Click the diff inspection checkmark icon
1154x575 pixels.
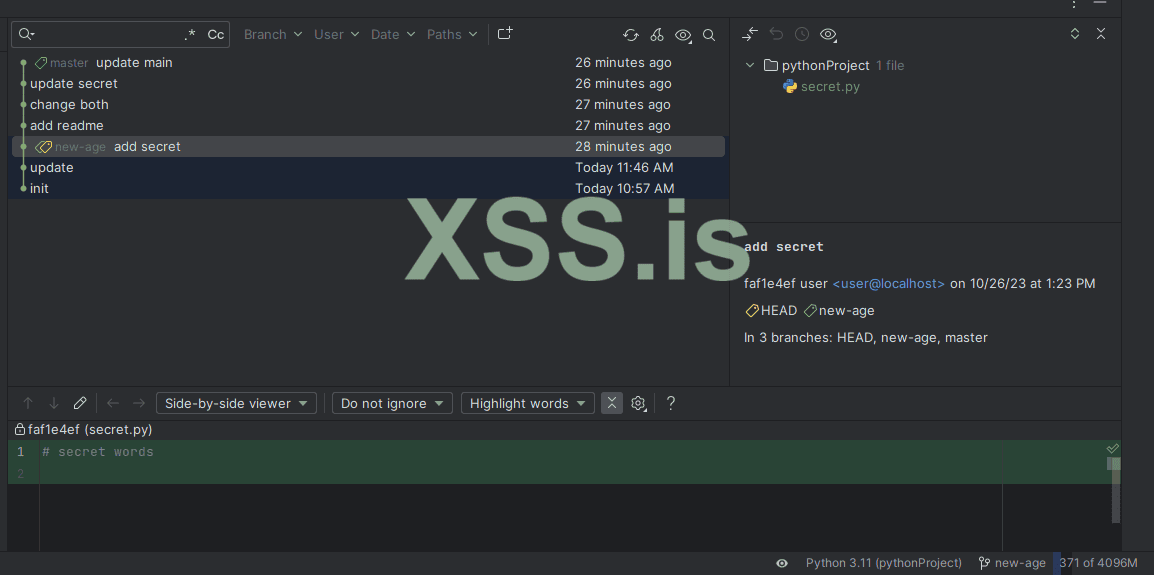pos(1113,448)
